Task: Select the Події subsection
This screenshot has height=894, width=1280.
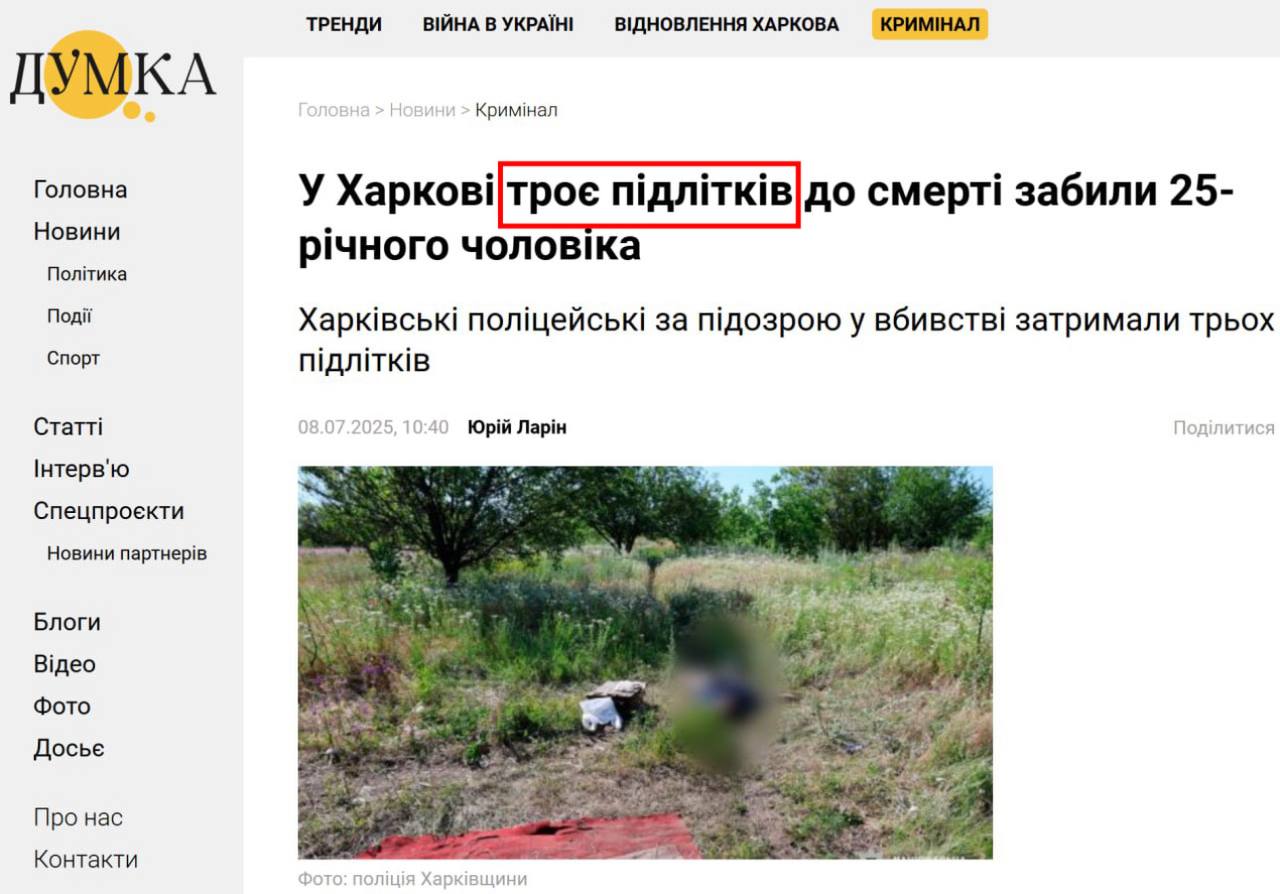Action: tap(69, 316)
